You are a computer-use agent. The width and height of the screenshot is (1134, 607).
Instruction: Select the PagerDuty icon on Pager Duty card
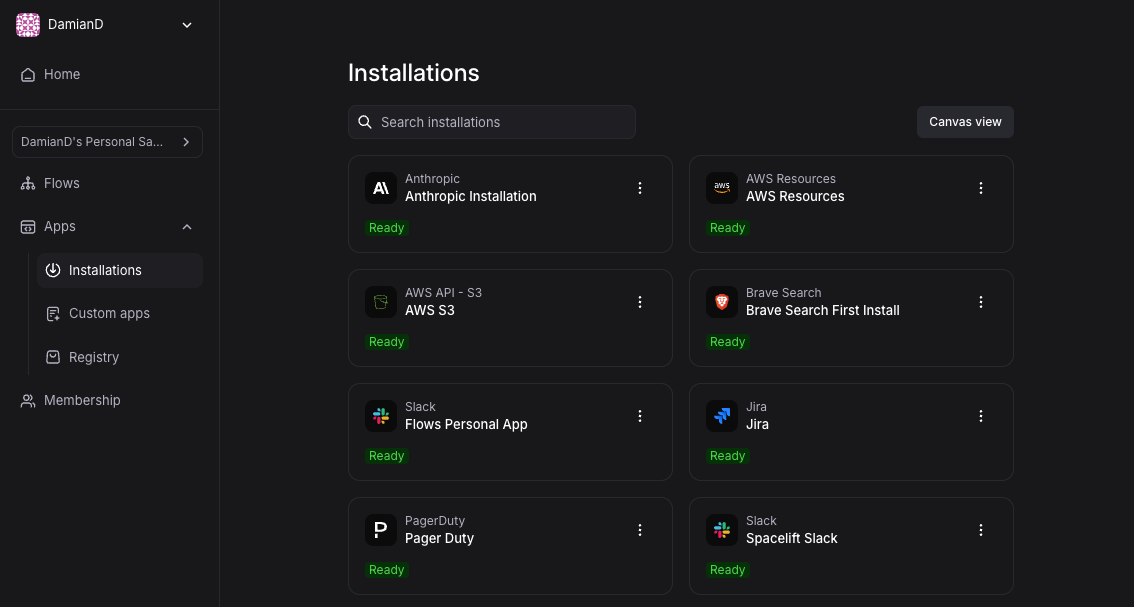tap(381, 530)
